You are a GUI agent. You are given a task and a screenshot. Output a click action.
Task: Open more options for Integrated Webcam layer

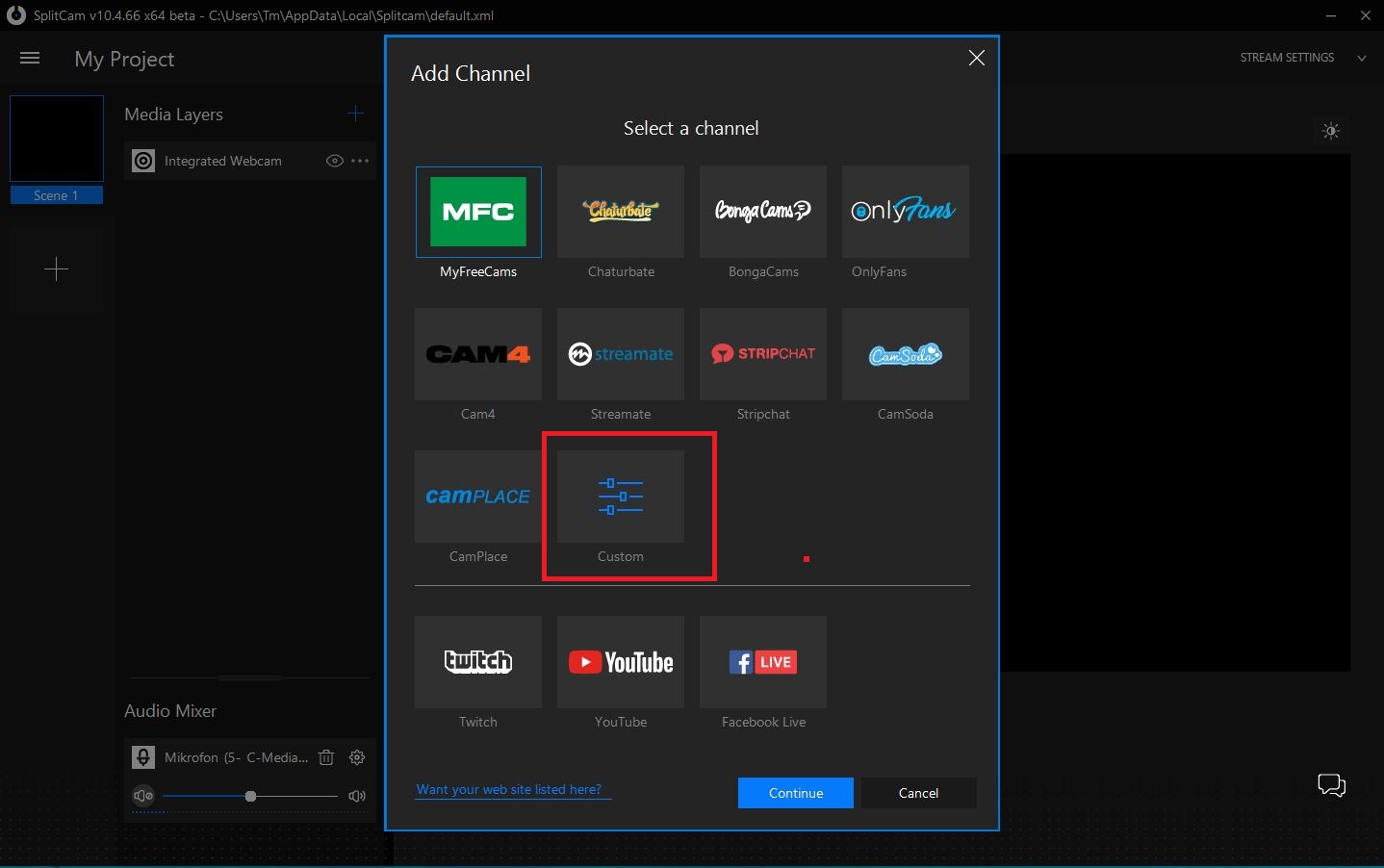(x=360, y=161)
